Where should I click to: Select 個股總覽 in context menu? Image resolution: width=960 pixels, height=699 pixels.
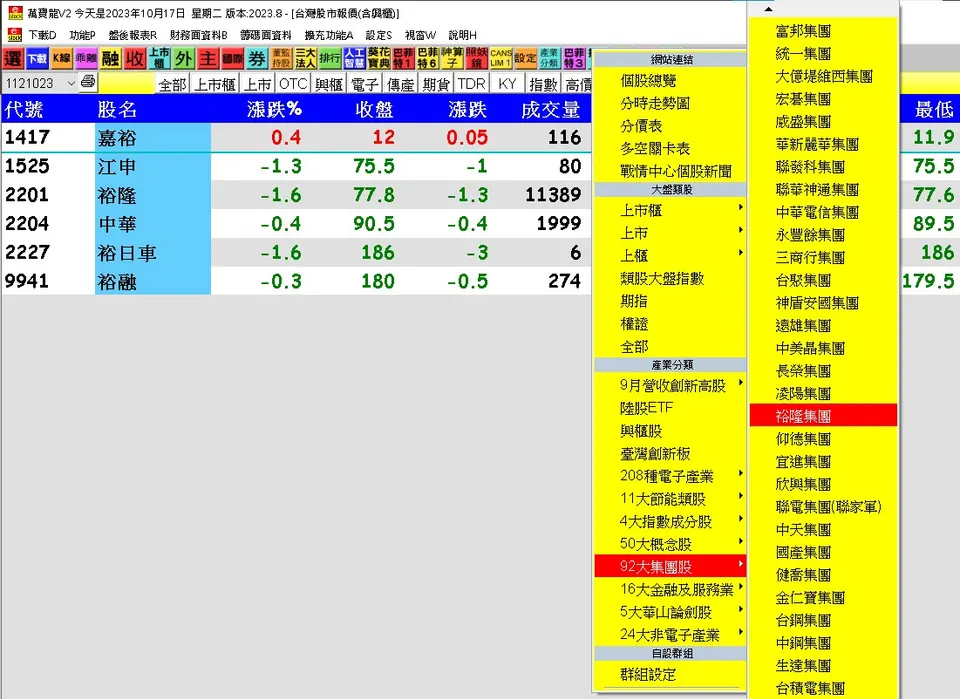670,81
